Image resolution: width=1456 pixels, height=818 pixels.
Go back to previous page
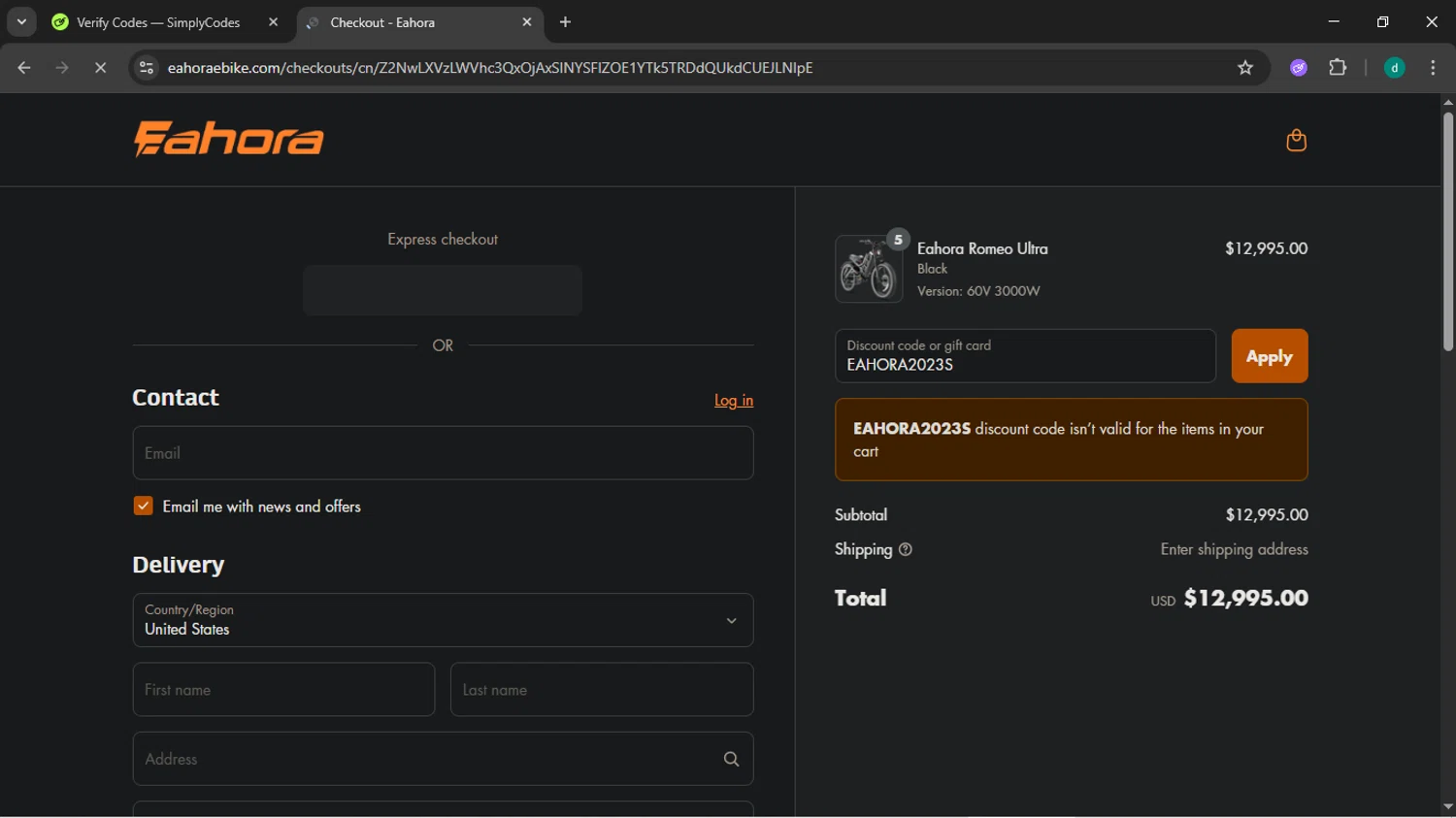24,68
